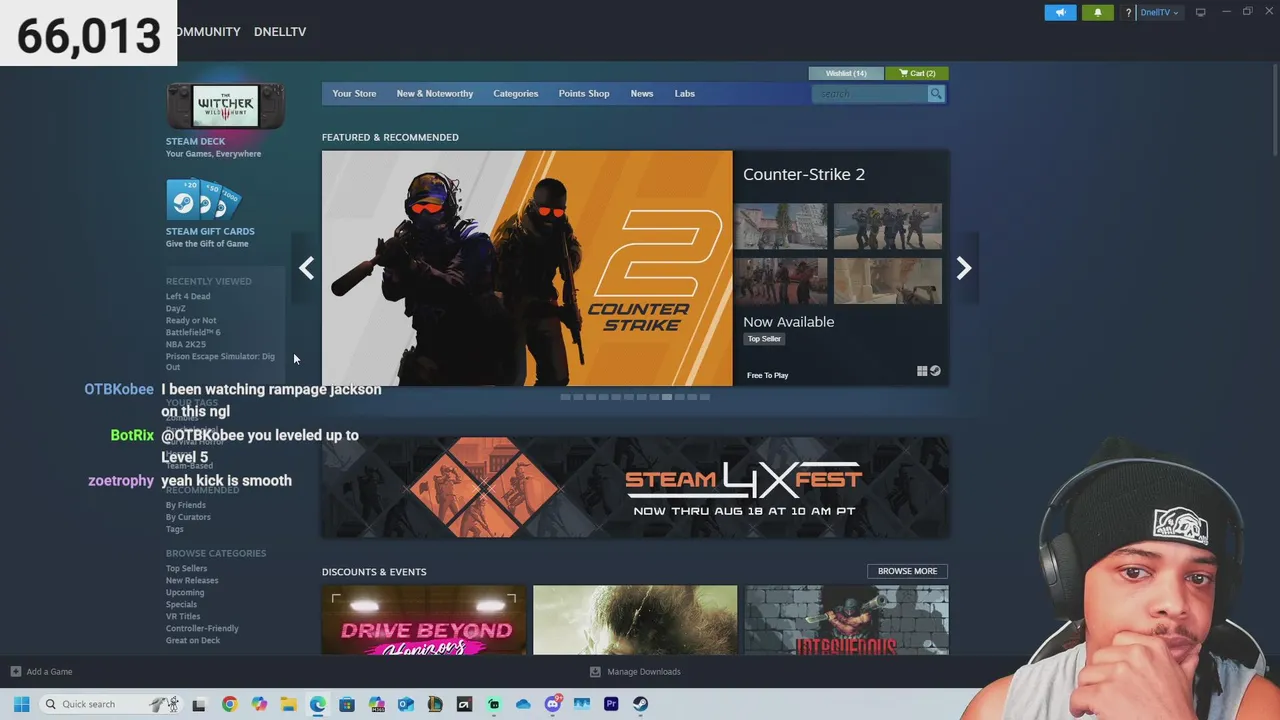Select fourth Counter-Strike 2 screenshot thumbnail

click(x=888, y=281)
